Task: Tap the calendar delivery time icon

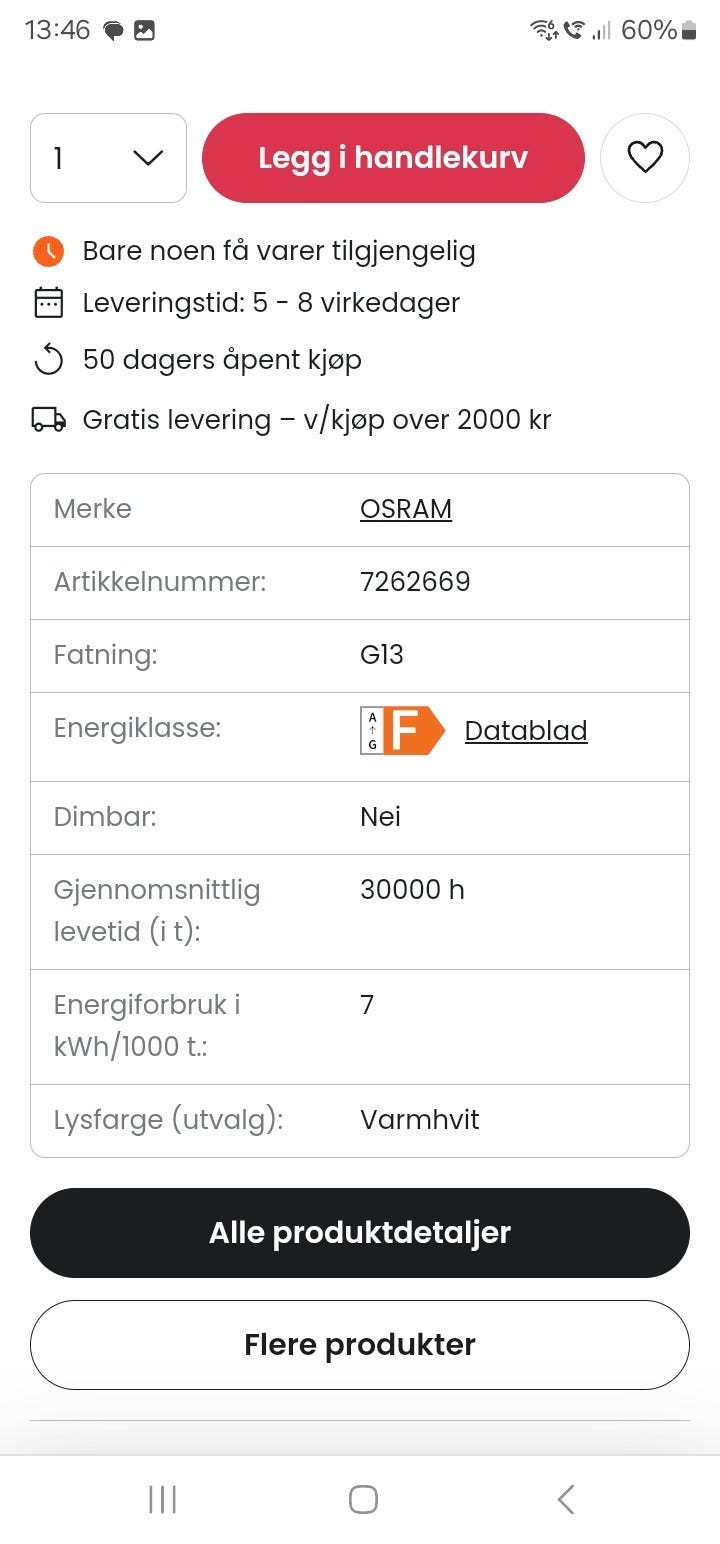Action: click(x=48, y=302)
